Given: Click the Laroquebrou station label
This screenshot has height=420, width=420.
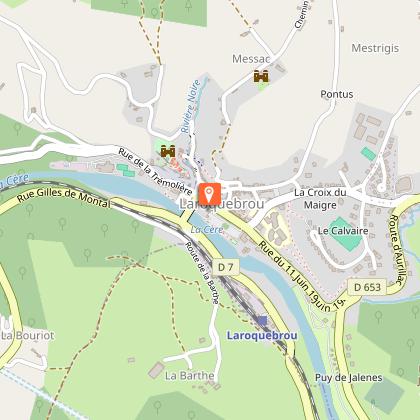Looking at the screenshot, I should click(x=262, y=335).
